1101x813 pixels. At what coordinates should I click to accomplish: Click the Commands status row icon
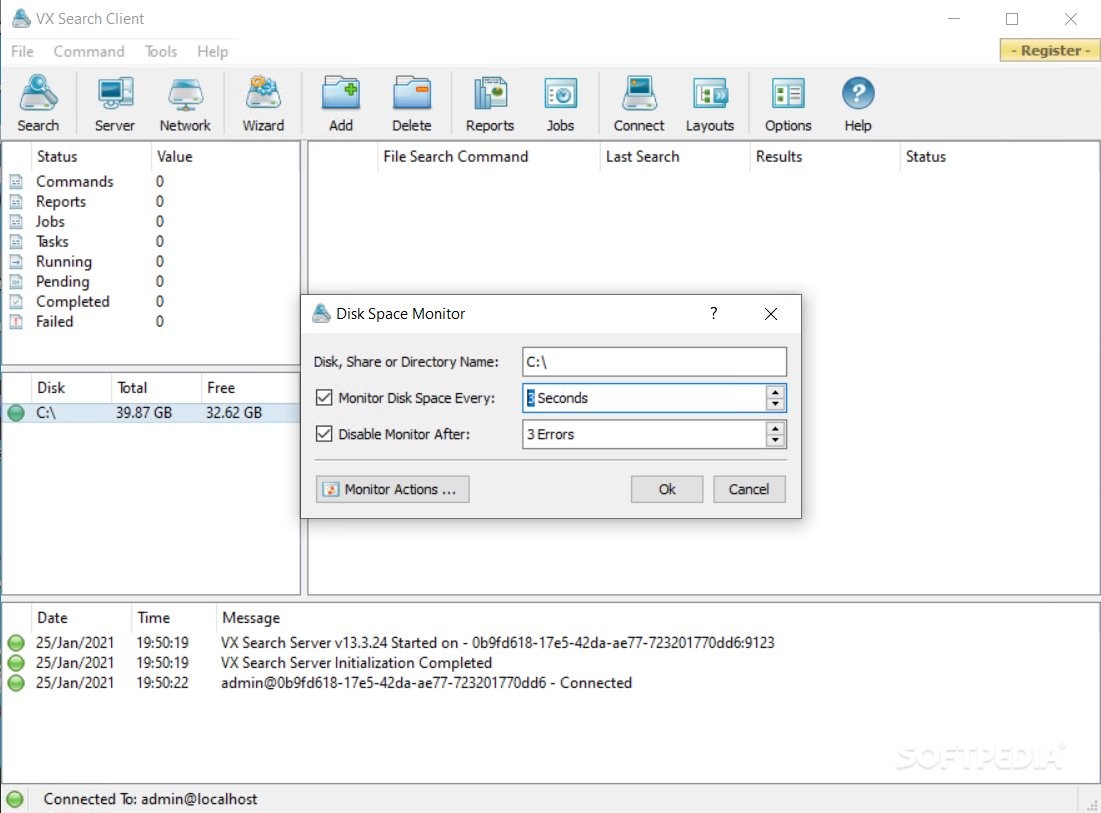click(x=16, y=182)
